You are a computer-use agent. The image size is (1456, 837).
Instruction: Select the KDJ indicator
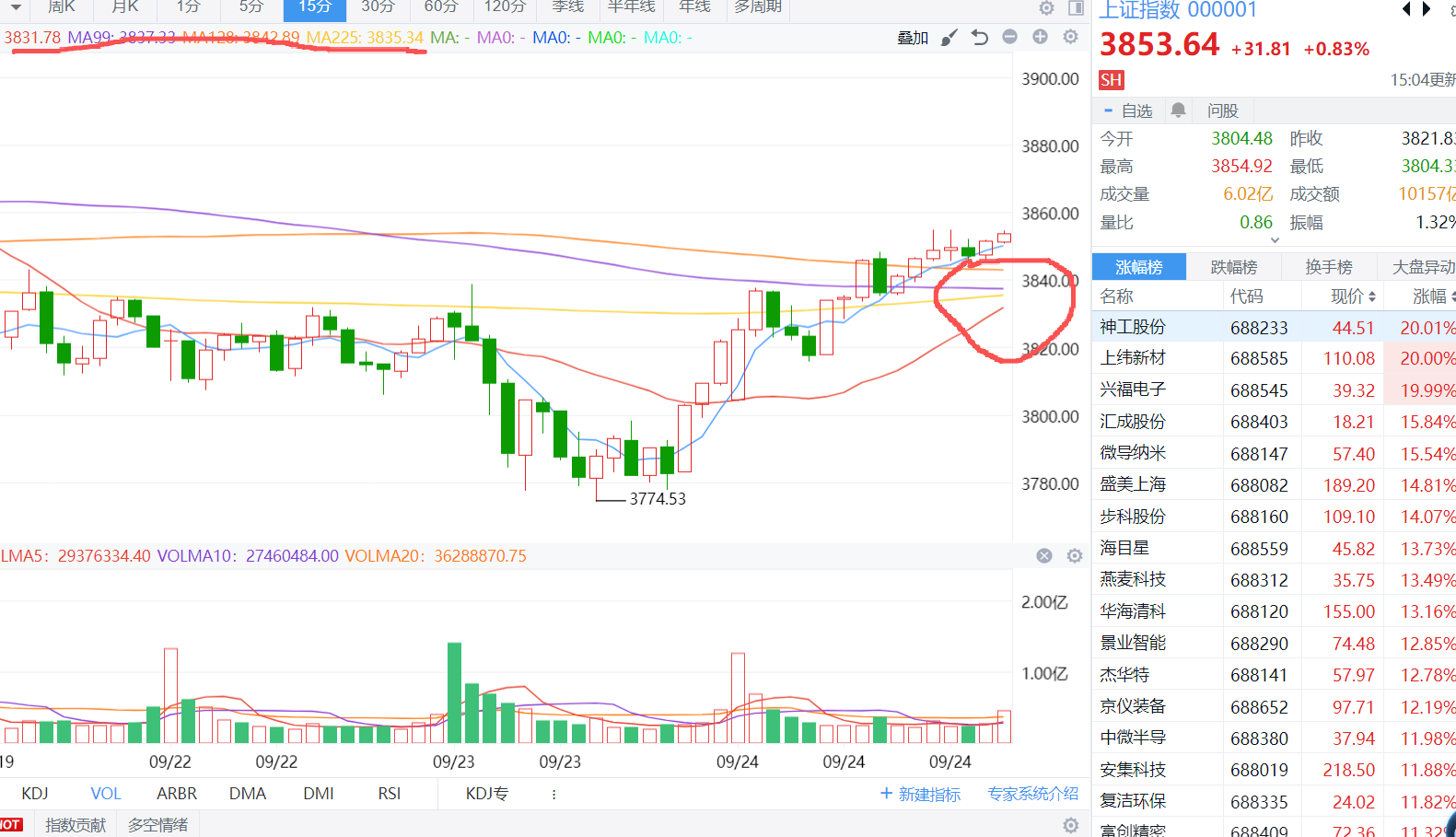(35, 794)
